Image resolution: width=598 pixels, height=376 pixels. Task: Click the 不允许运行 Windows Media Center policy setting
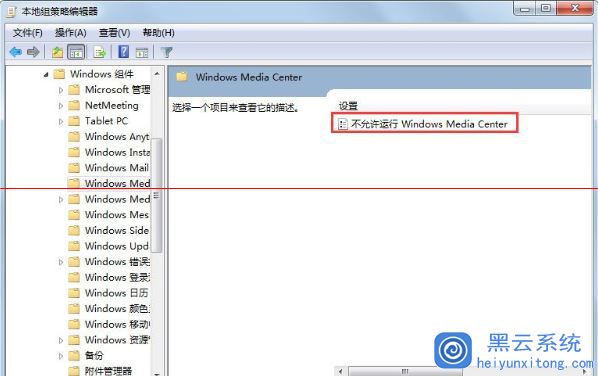pyautogui.click(x=424, y=124)
